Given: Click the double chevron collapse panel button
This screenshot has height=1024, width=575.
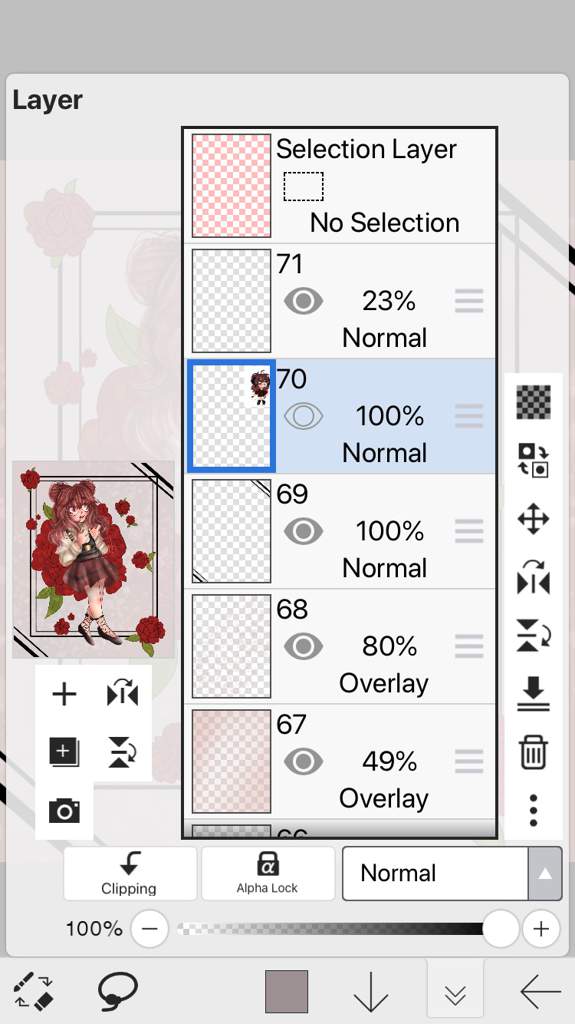Looking at the screenshot, I should [x=455, y=993].
